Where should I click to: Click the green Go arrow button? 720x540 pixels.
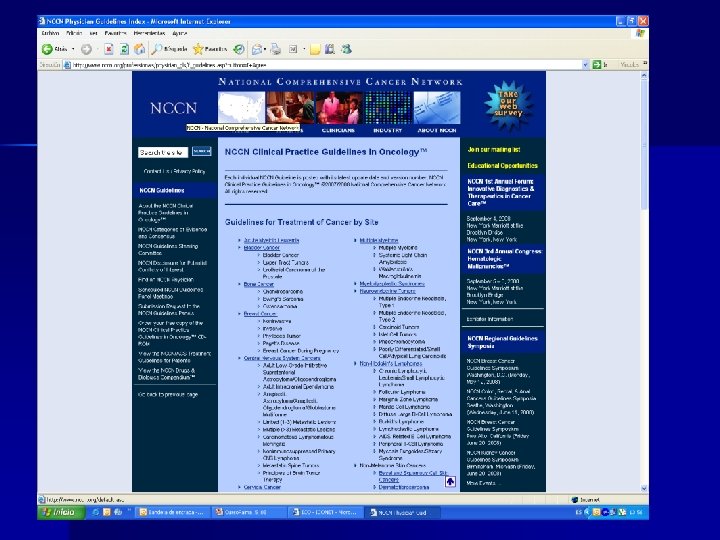click(x=596, y=65)
